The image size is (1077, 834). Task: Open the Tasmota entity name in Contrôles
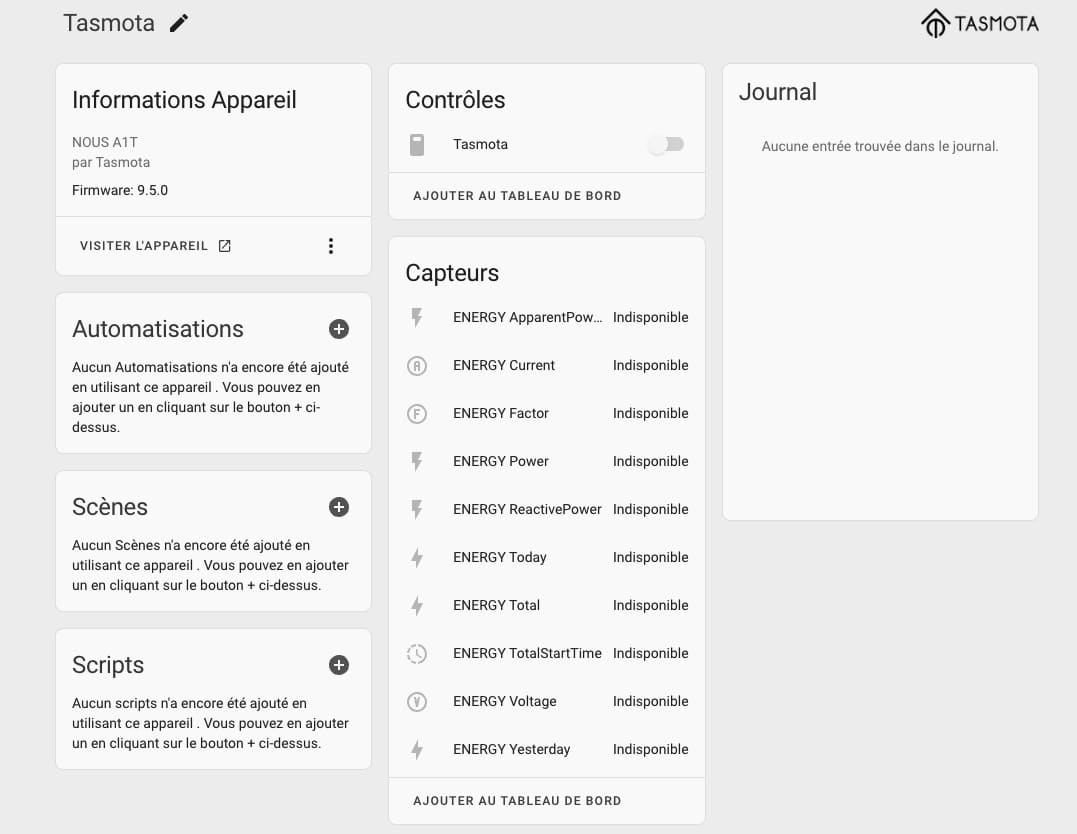coord(480,144)
